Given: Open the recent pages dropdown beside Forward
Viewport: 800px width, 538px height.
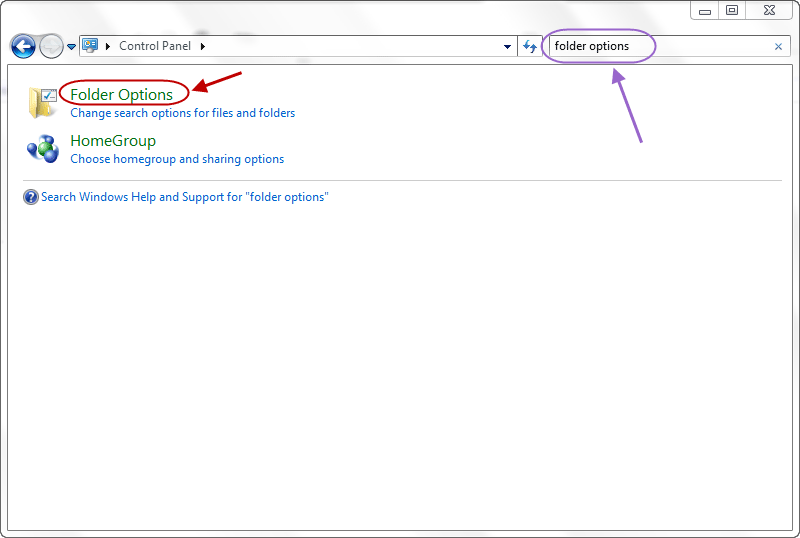Looking at the screenshot, I should pos(71,47).
